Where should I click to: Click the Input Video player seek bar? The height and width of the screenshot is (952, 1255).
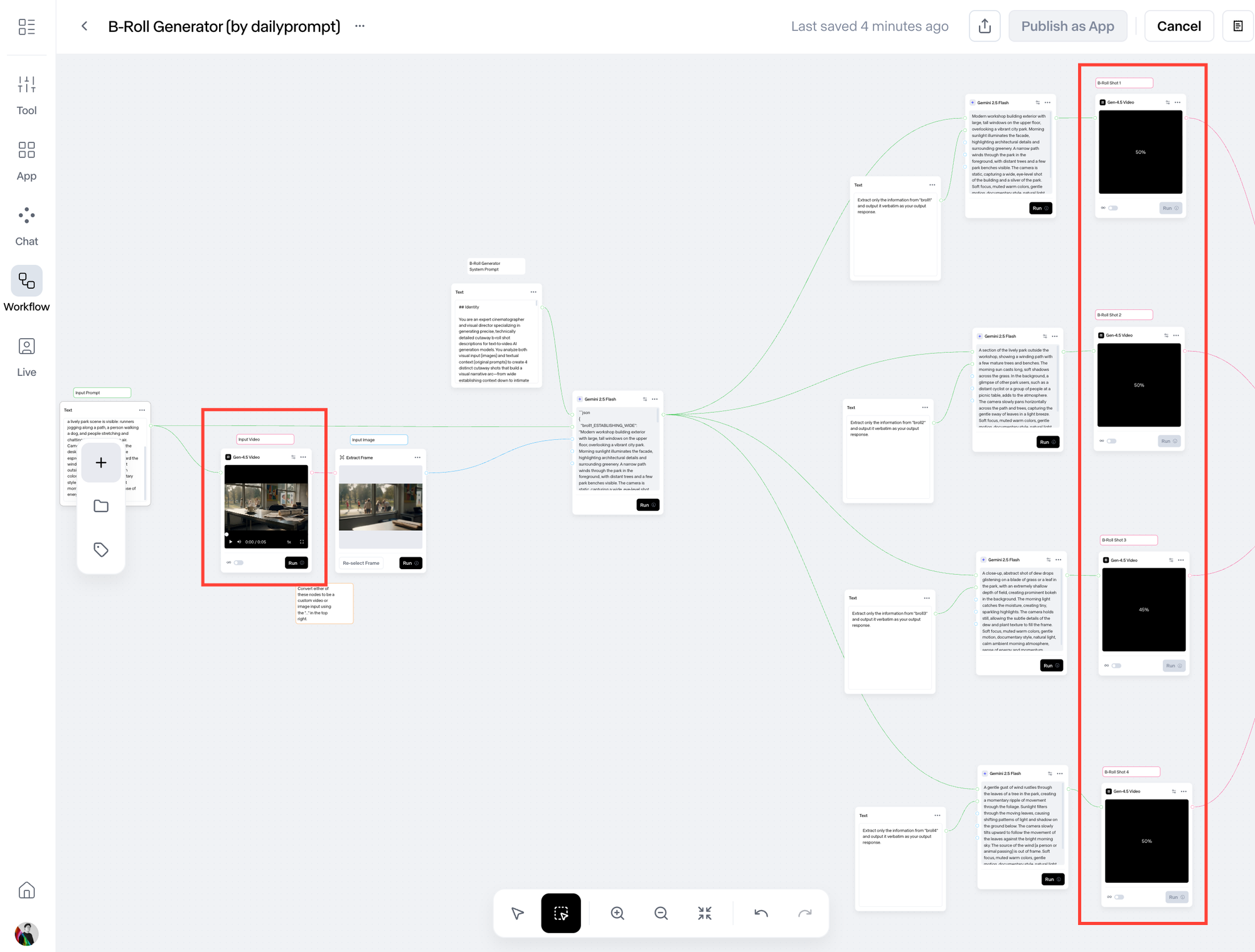[266, 534]
